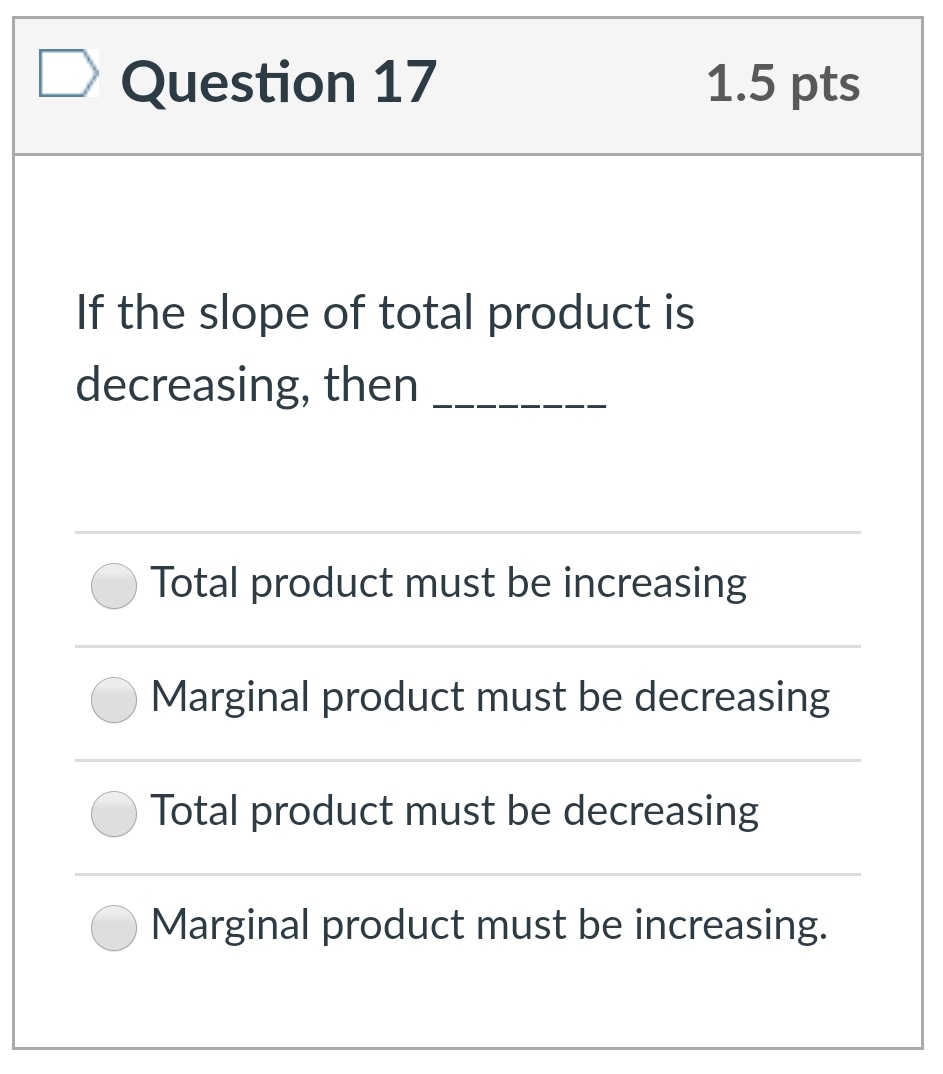Viewport: 943px width, 1074px height.
Task: Click the answer text 'Total product must be increasing'
Action: pyautogui.click(x=448, y=582)
